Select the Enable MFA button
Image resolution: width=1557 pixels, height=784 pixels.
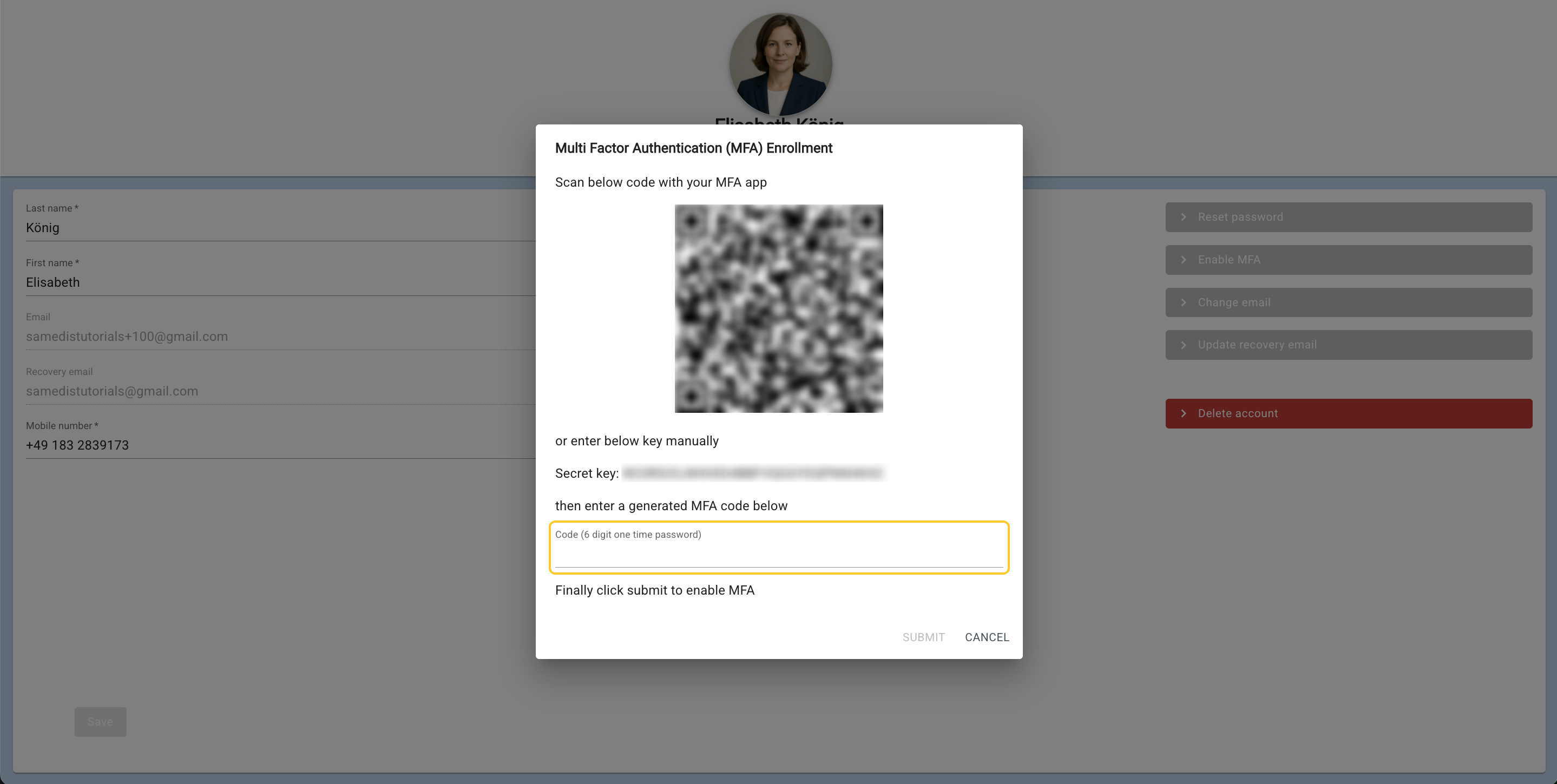coord(1348,260)
